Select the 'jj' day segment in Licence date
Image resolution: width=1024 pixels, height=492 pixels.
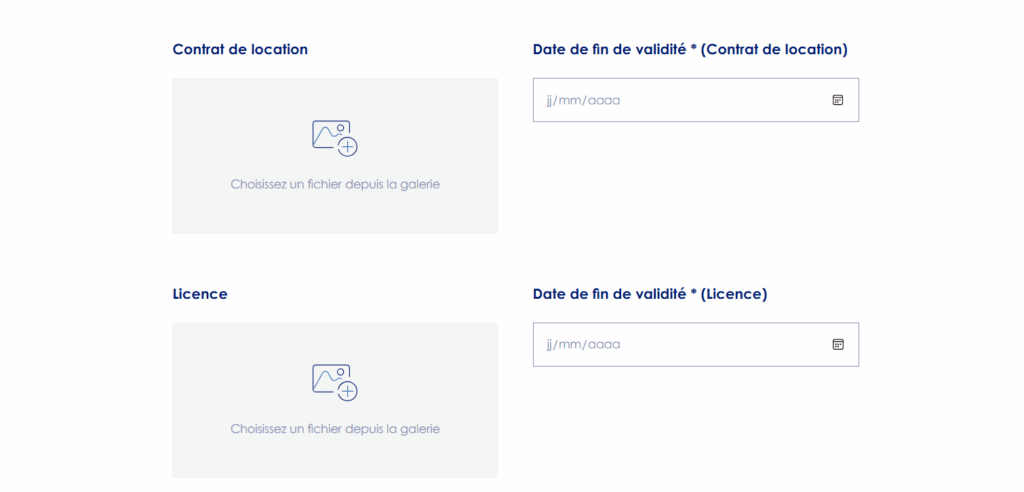tap(550, 344)
